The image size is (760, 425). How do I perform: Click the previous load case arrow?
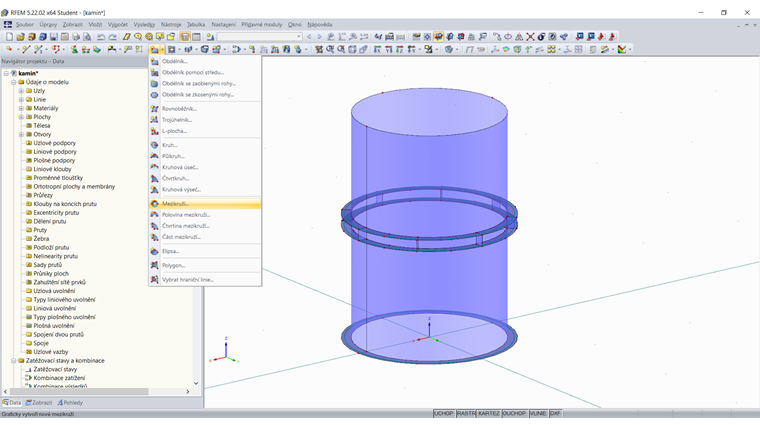(309, 37)
